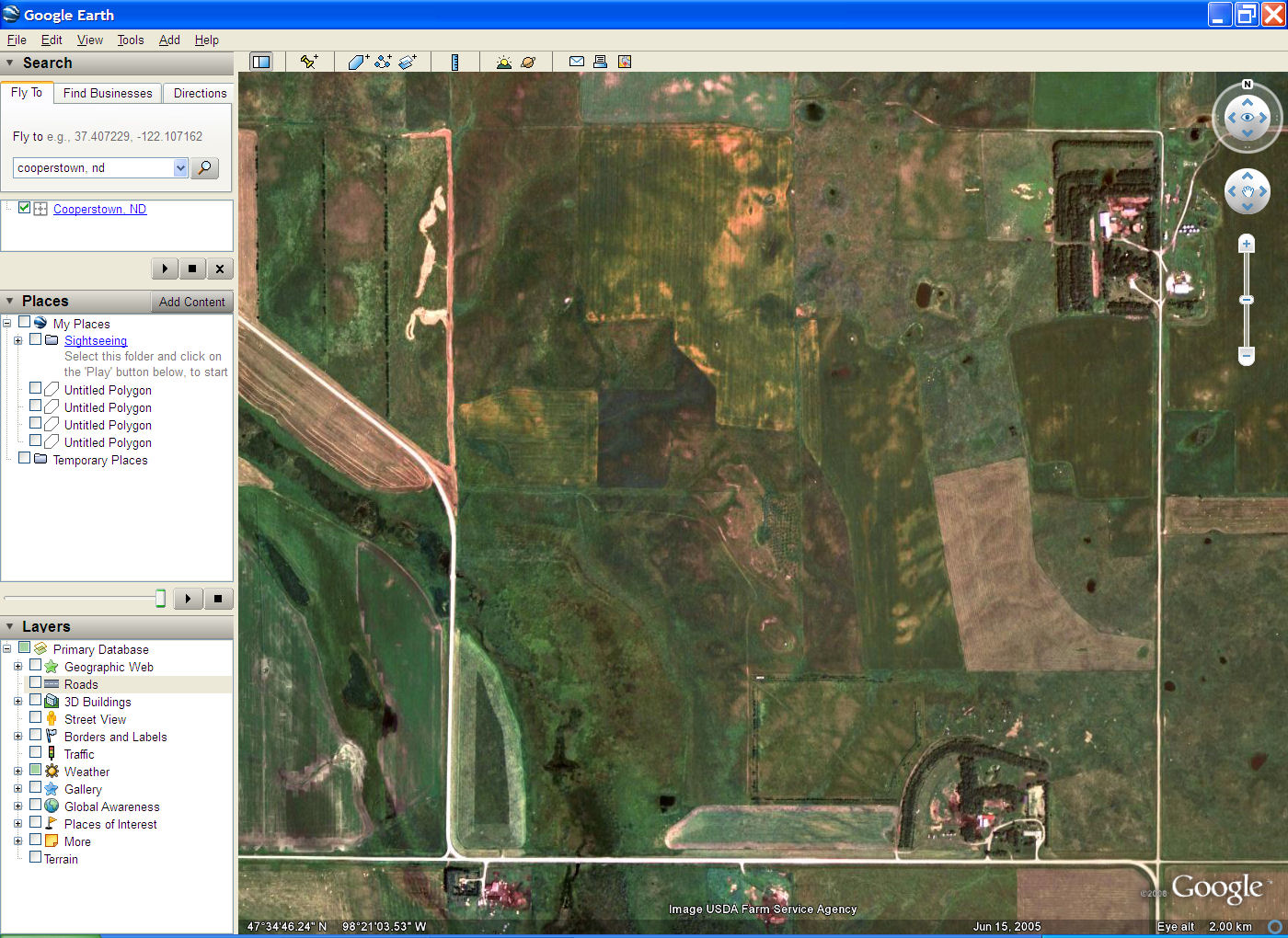Add a placemark with the pushpin icon
1288x938 pixels.
tap(309, 62)
